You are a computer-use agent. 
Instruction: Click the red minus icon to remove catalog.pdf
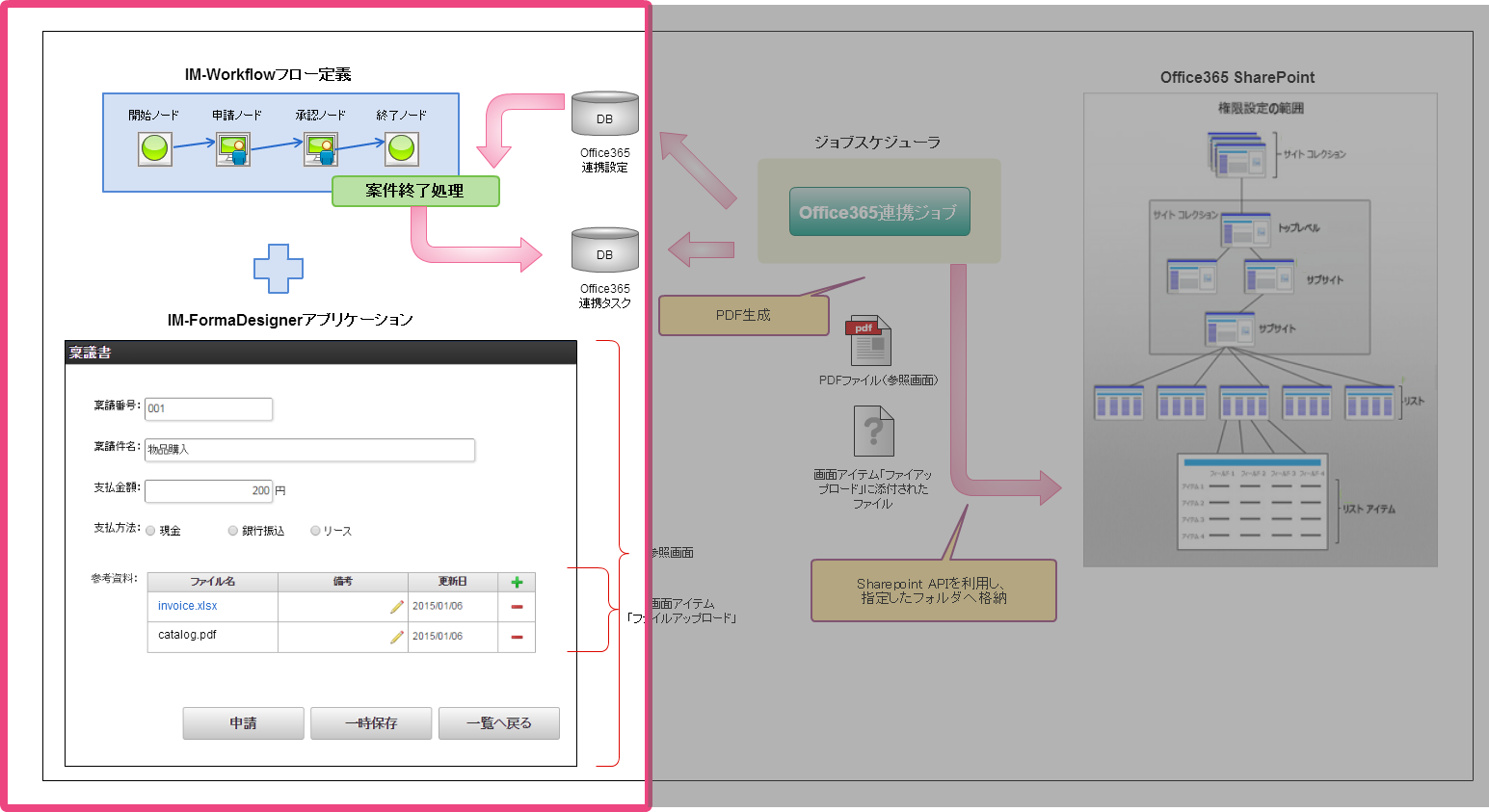click(x=517, y=637)
